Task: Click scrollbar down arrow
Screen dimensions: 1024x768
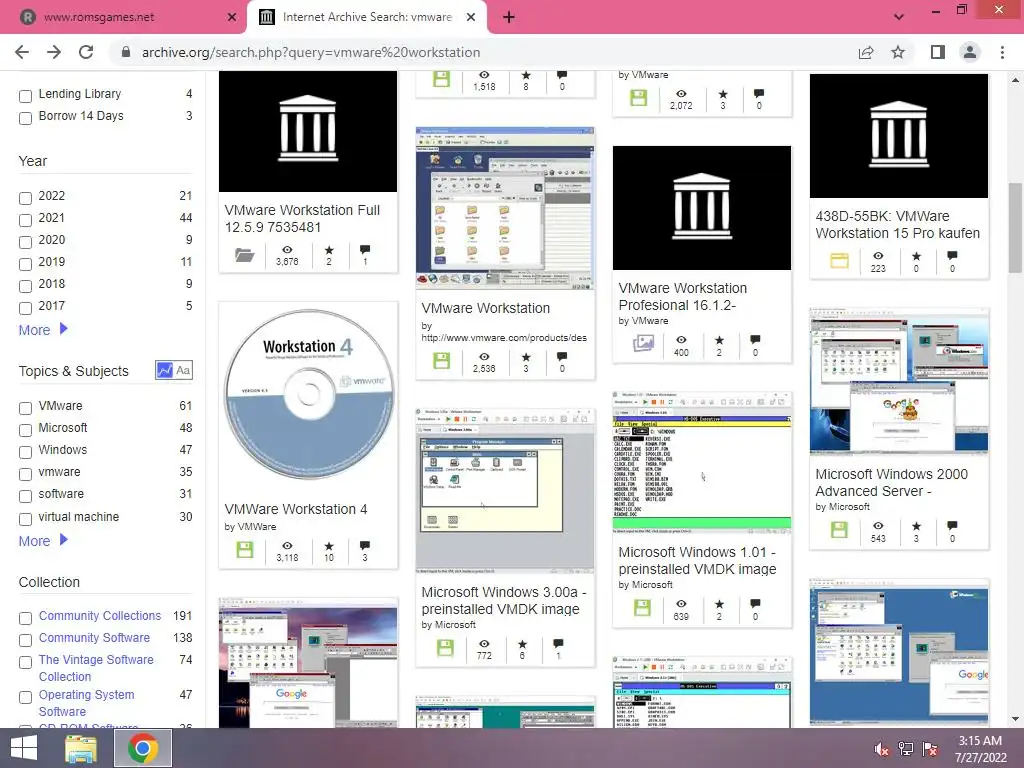Action: coord(1015,720)
